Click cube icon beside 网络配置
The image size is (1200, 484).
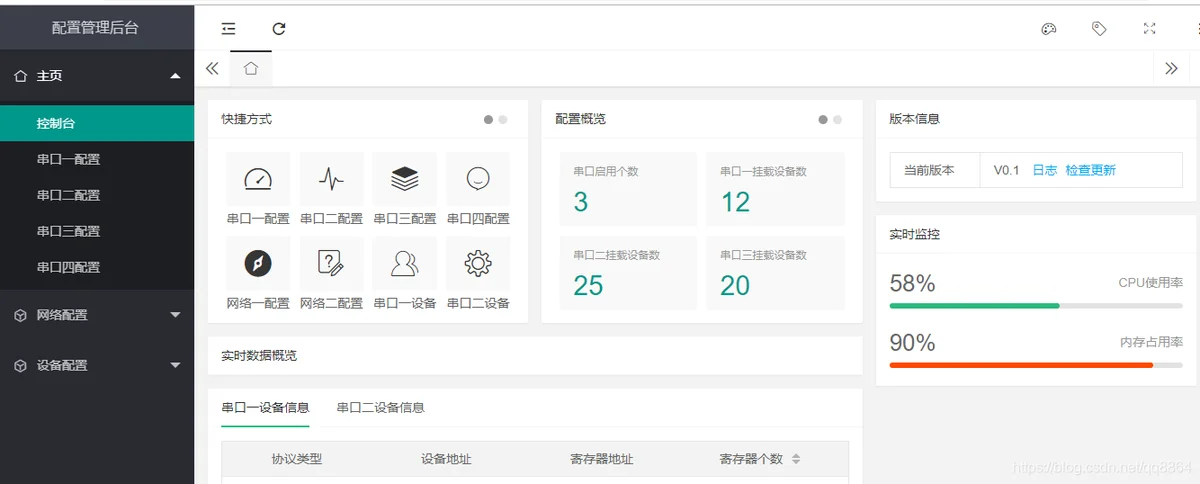20,315
